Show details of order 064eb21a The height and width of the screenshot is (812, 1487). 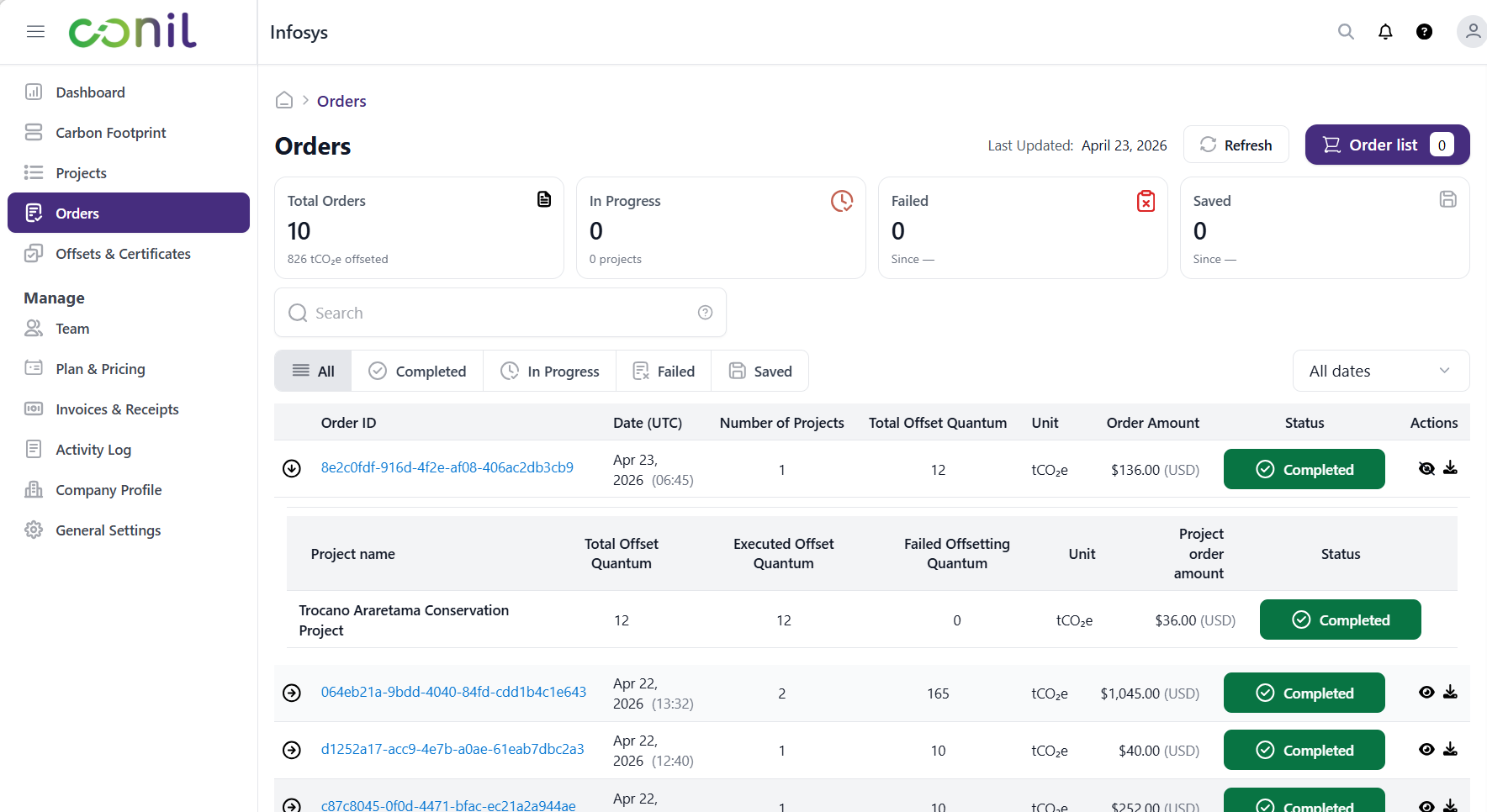[1426, 692]
